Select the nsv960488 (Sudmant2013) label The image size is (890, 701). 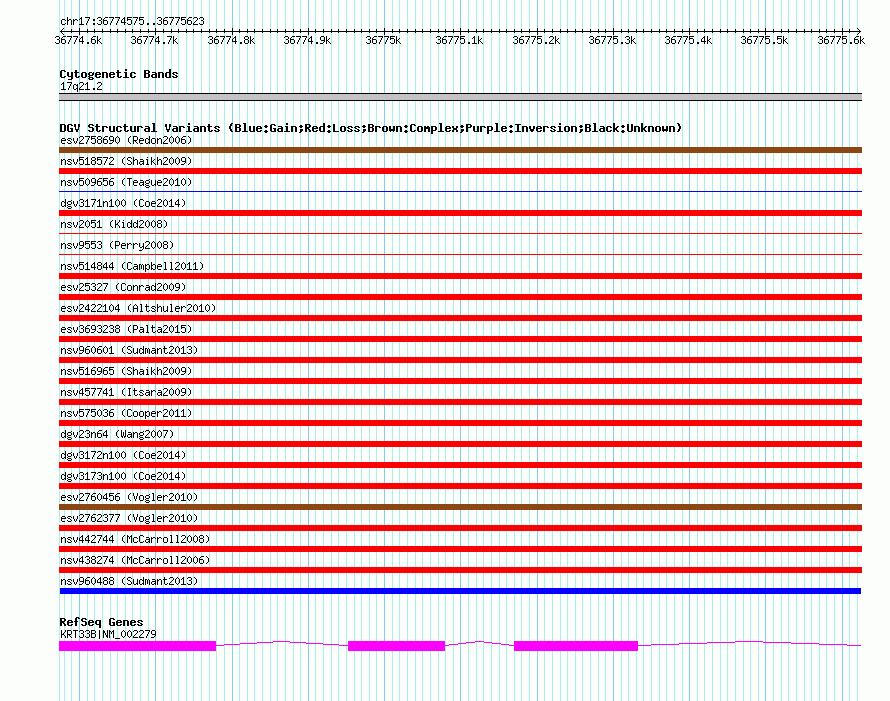click(129, 581)
